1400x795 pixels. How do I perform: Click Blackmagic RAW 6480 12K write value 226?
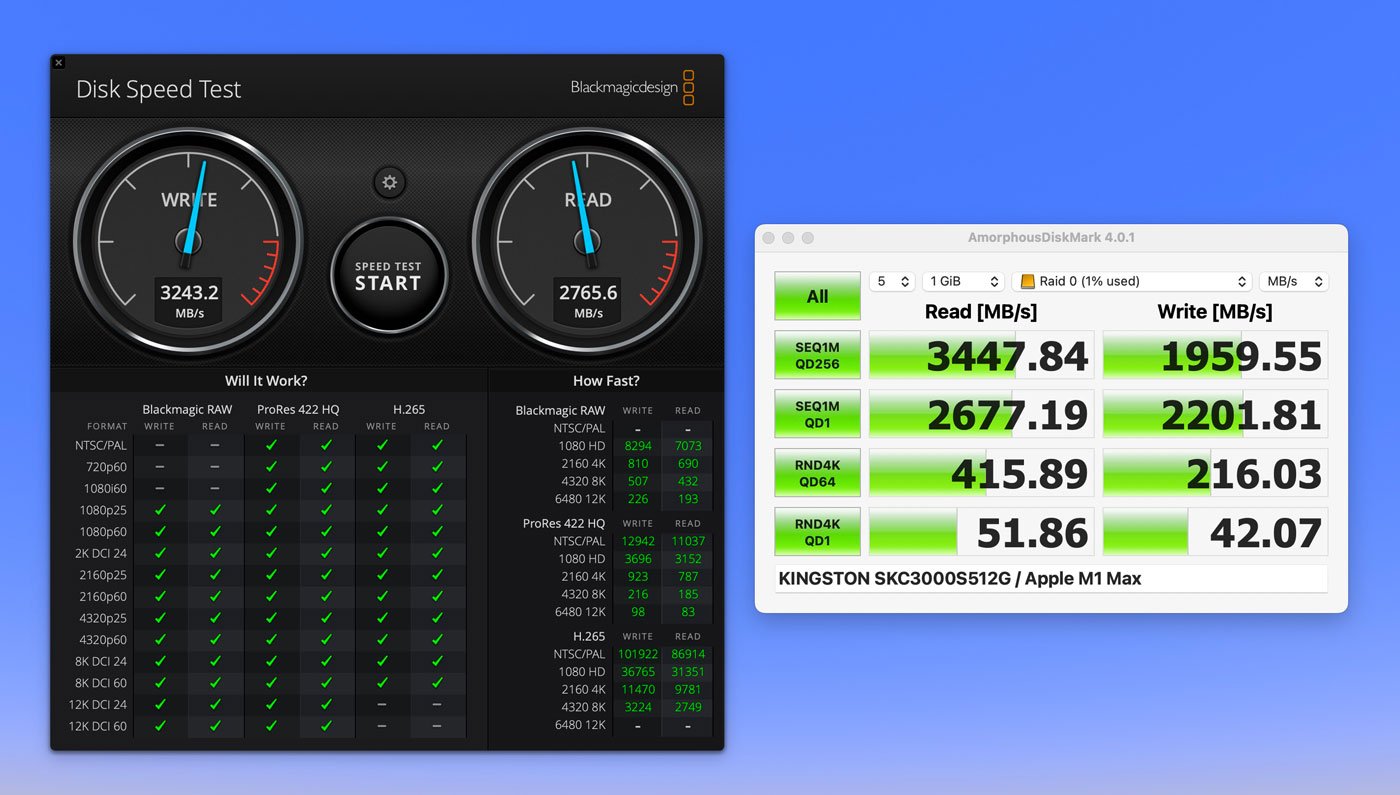click(x=637, y=499)
